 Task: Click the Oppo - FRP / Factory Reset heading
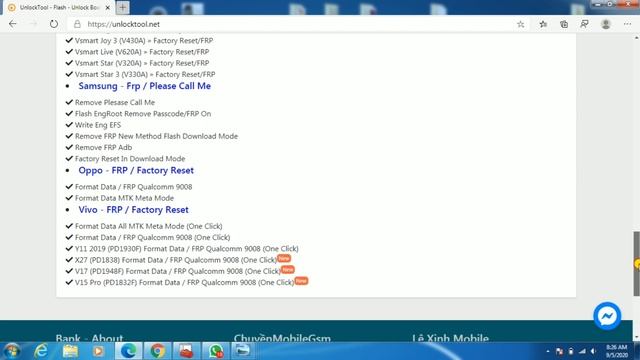(136, 171)
